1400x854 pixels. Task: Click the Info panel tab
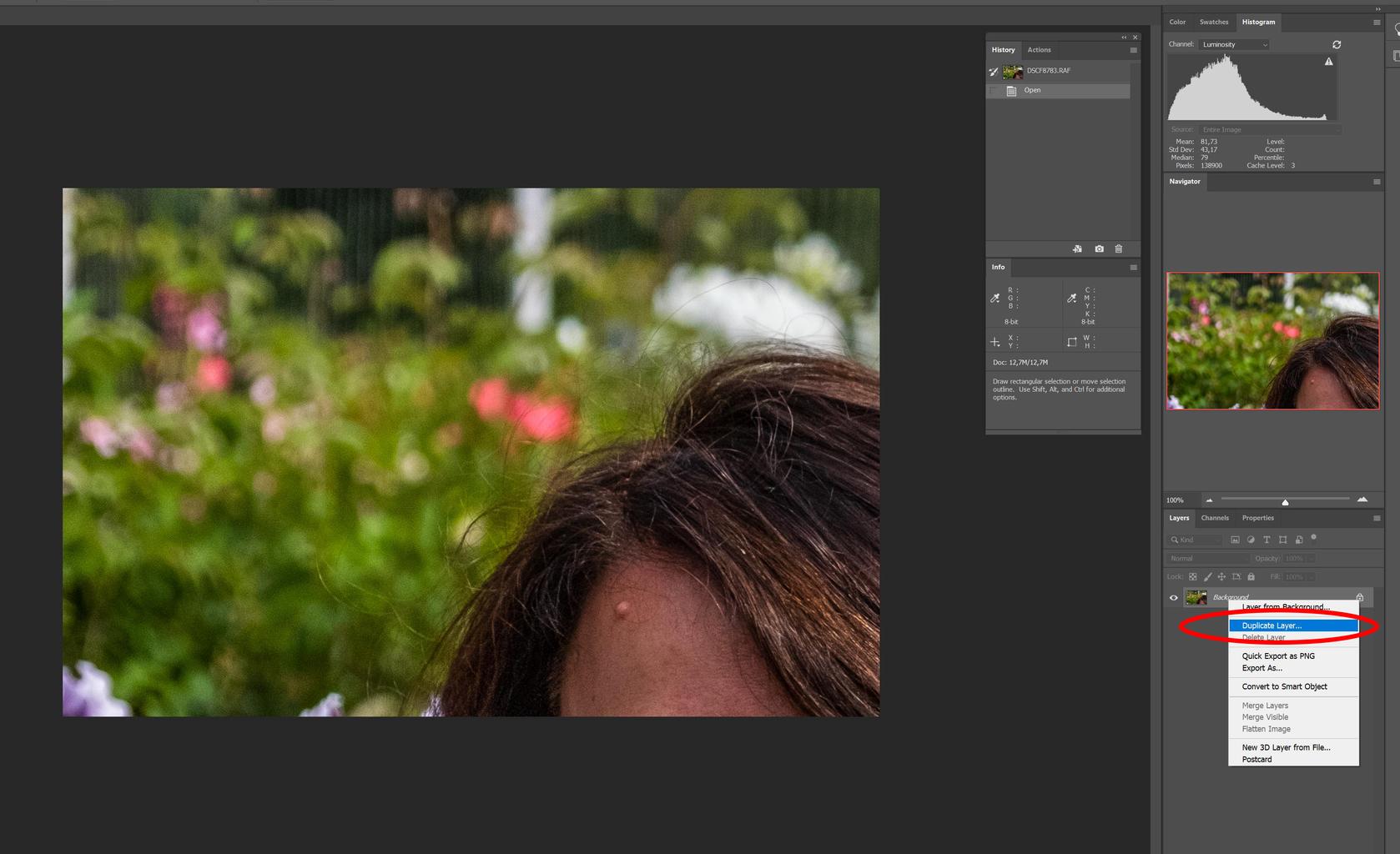998,267
